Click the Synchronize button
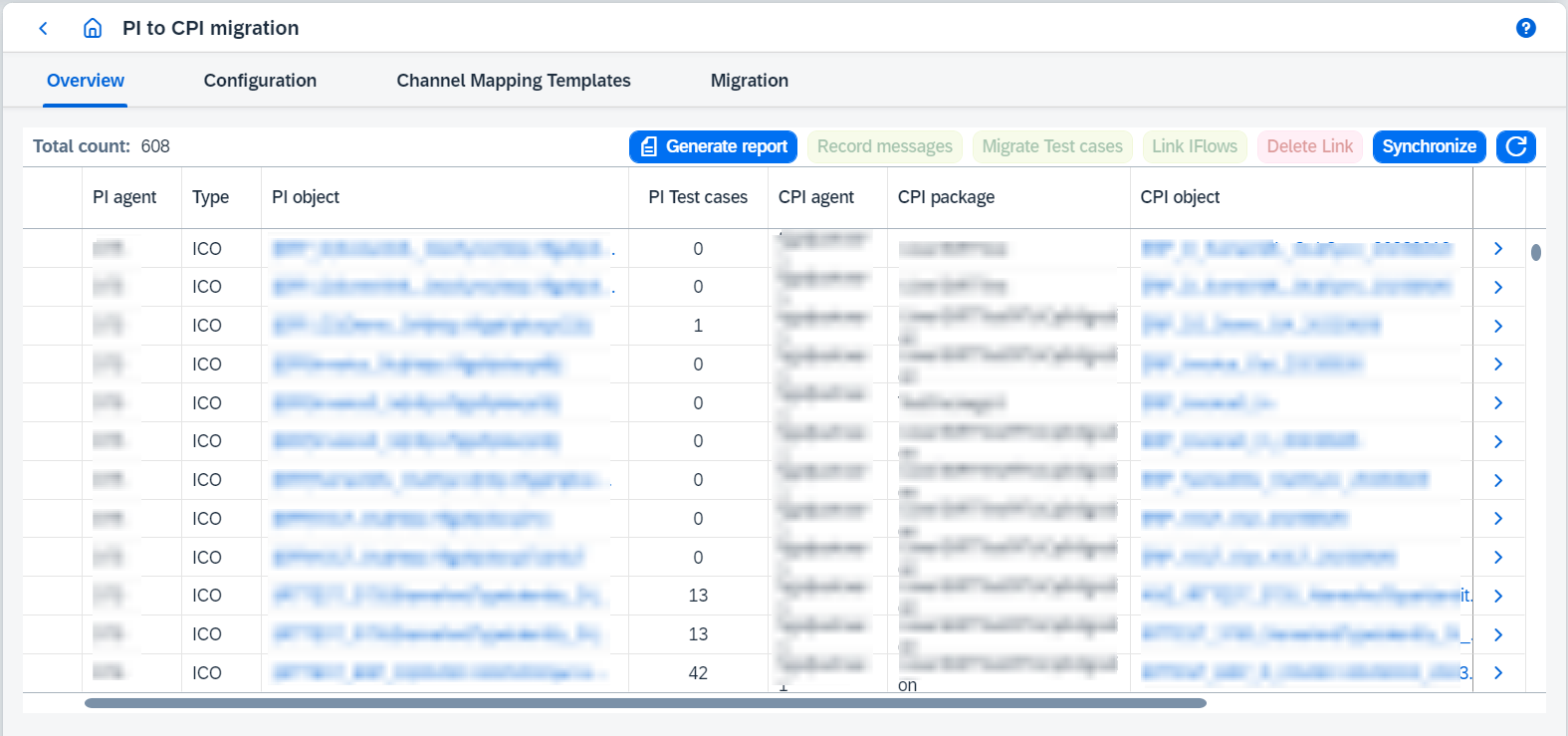This screenshot has height=736, width=1568. (x=1430, y=146)
